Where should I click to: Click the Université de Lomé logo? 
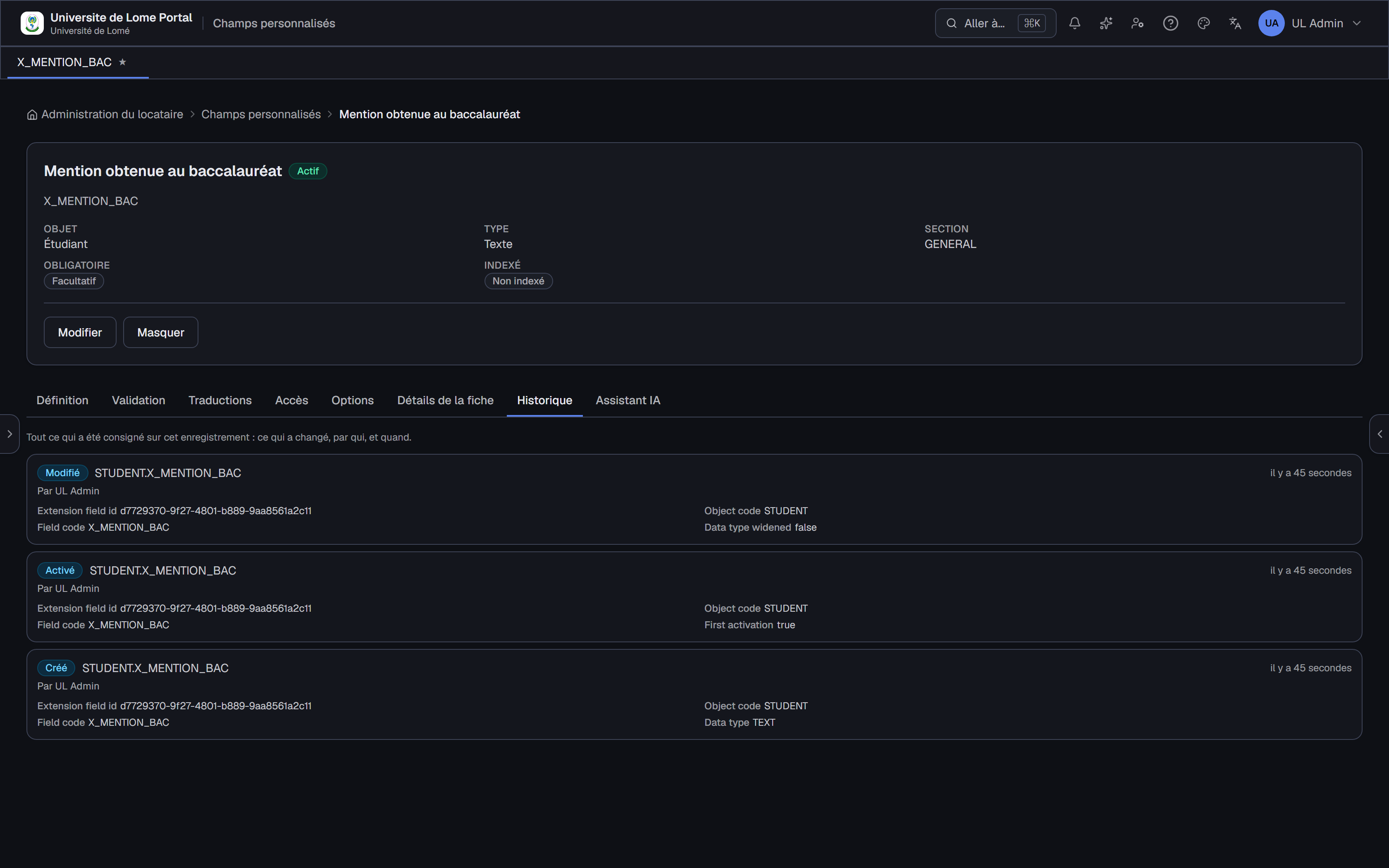[32, 23]
